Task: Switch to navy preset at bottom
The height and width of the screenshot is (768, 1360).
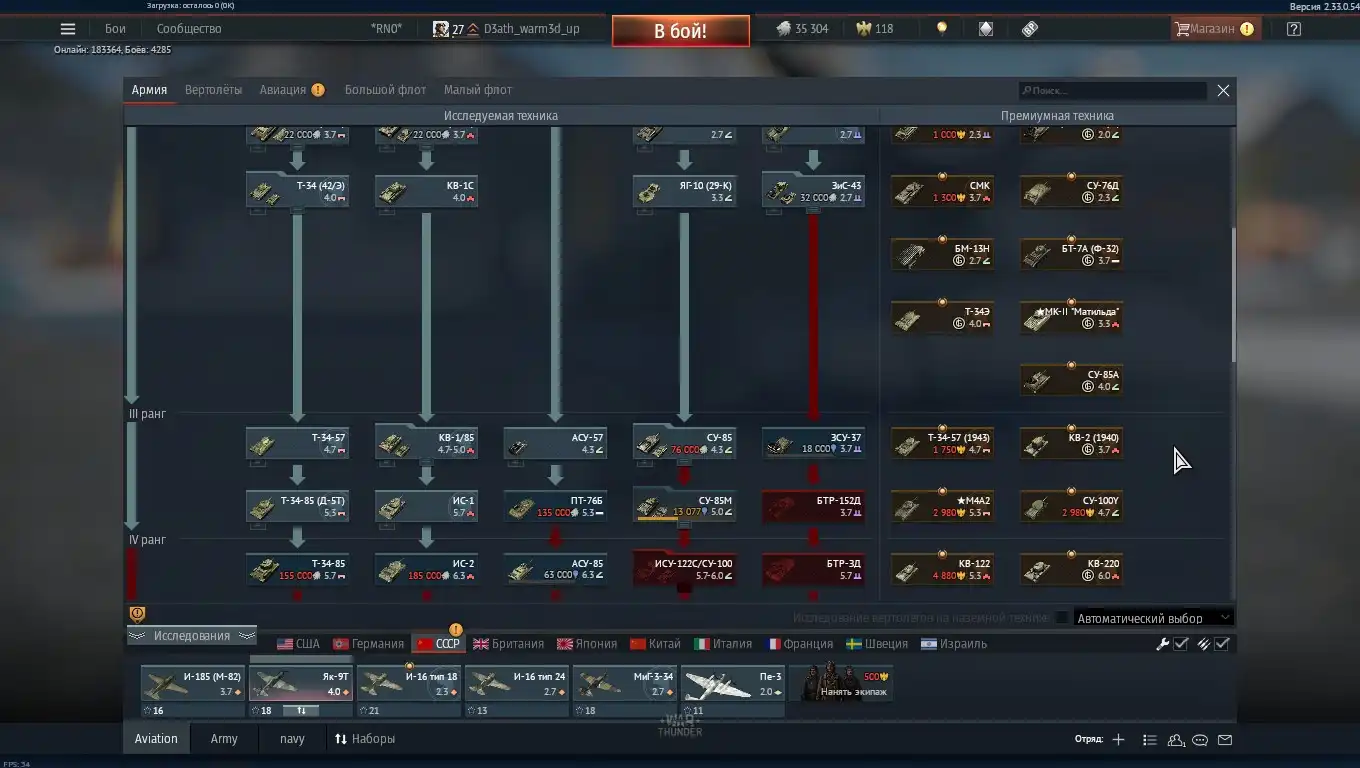Action: coord(292,739)
